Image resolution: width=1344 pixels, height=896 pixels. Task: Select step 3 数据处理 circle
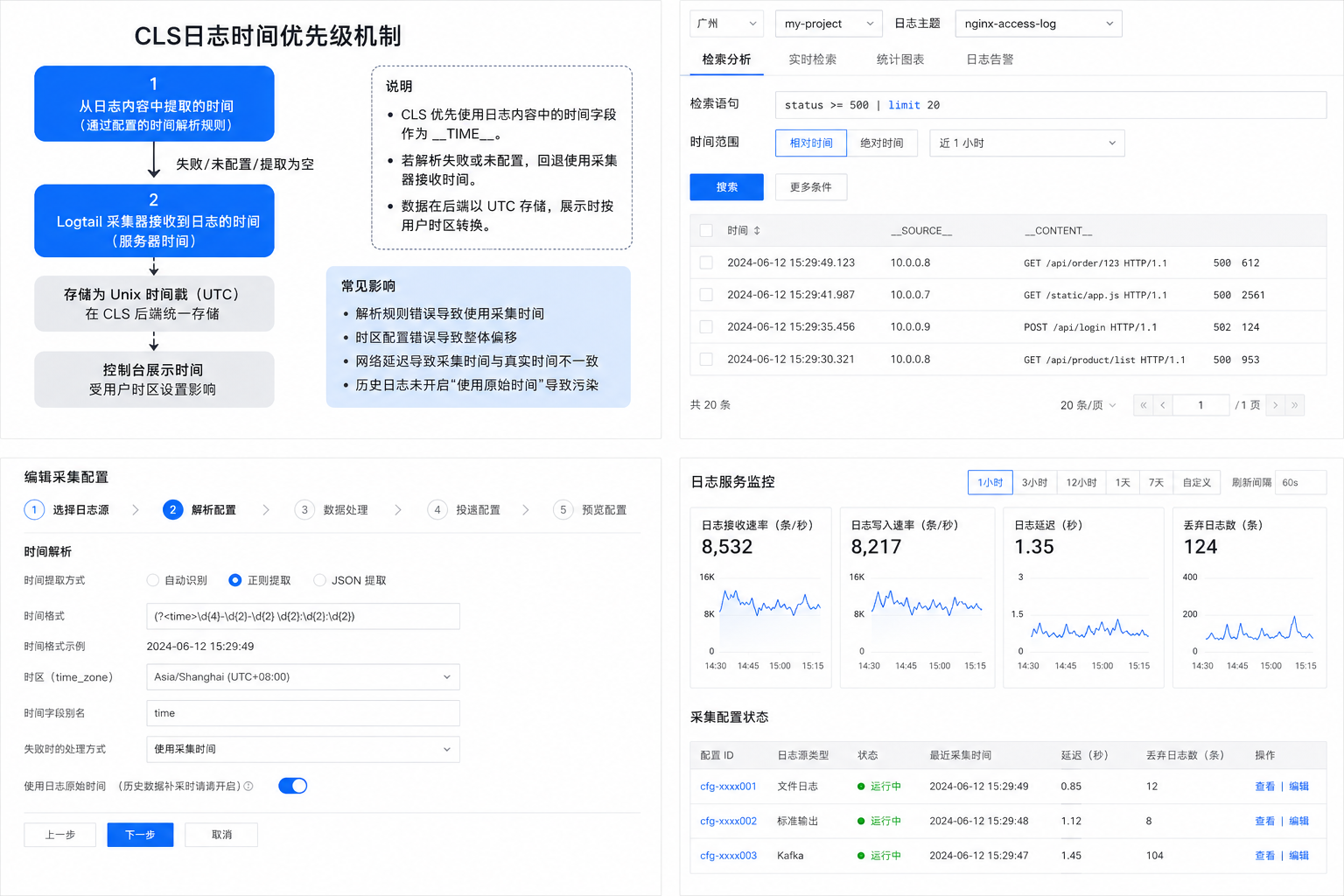[x=304, y=509]
